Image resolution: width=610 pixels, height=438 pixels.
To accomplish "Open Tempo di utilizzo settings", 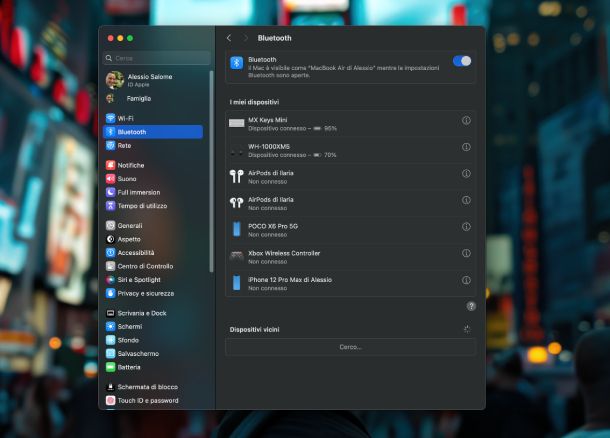I will click(153, 206).
